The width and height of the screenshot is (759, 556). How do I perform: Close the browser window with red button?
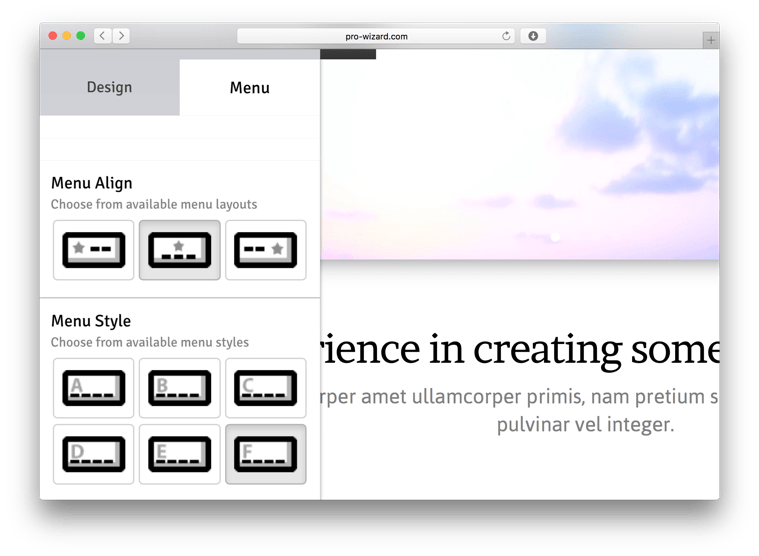coord(53,36)
